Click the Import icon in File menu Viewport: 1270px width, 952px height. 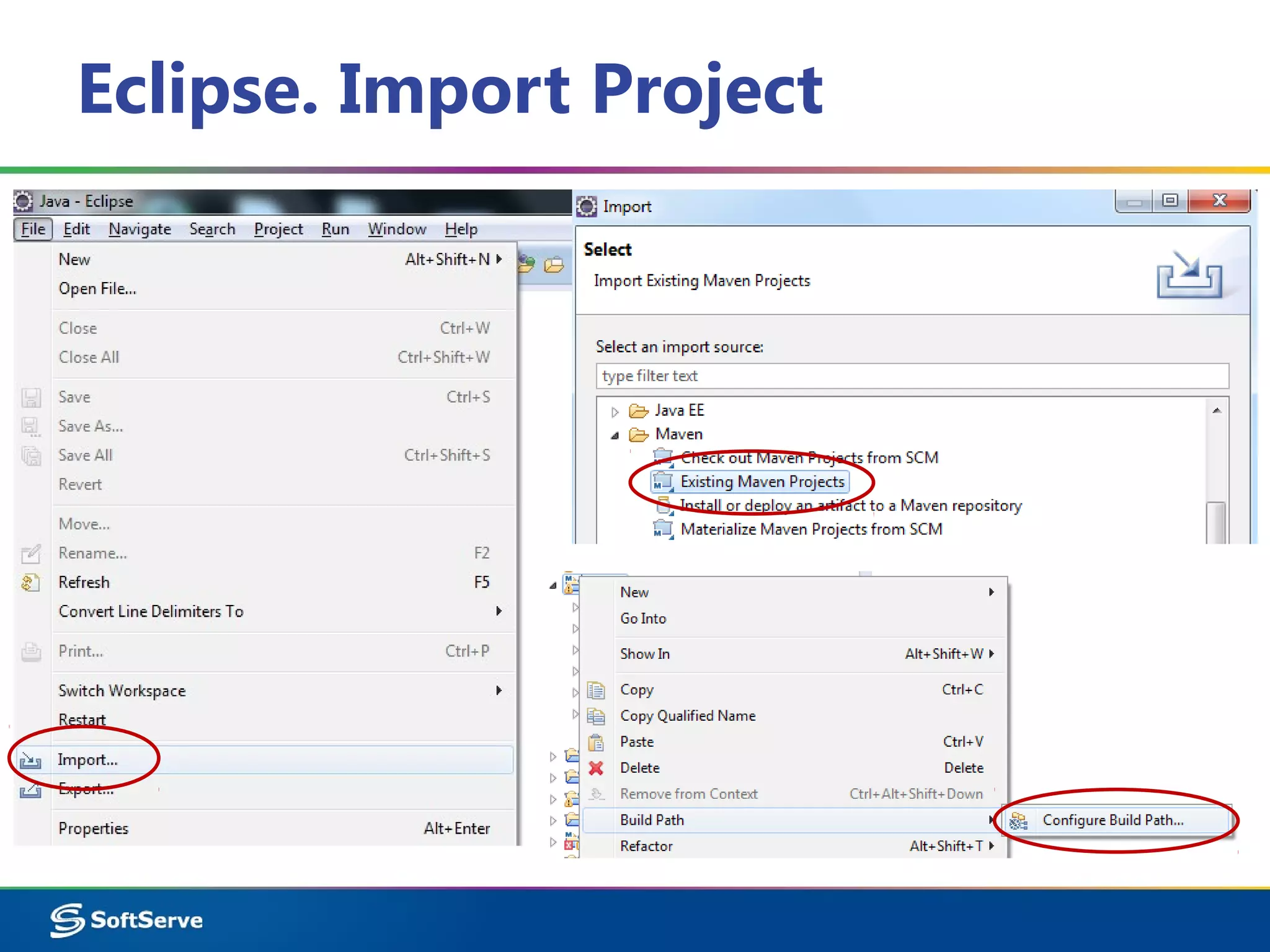coord(31,760)
